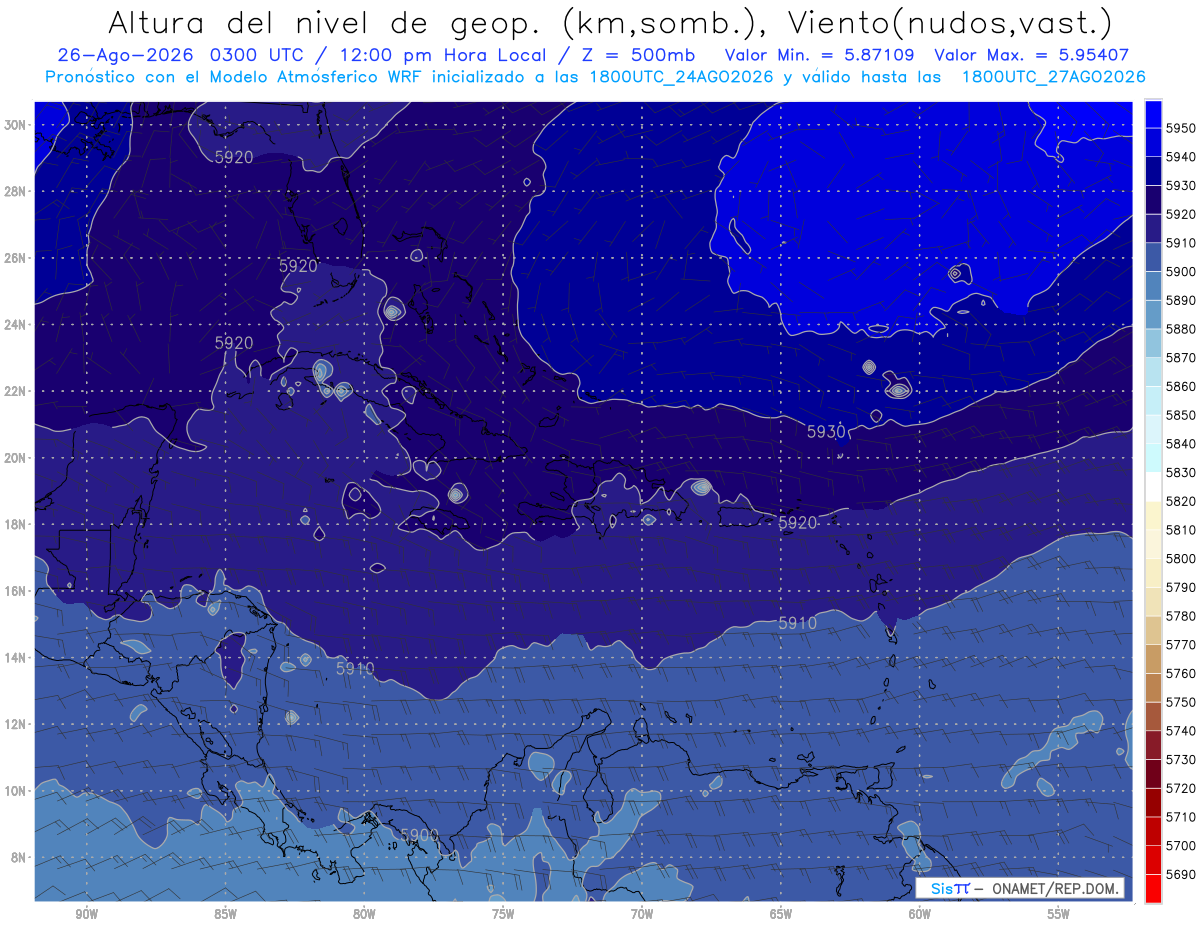Click the 5750 colorbar label

pyautogui.click(x=1181, y=702)
